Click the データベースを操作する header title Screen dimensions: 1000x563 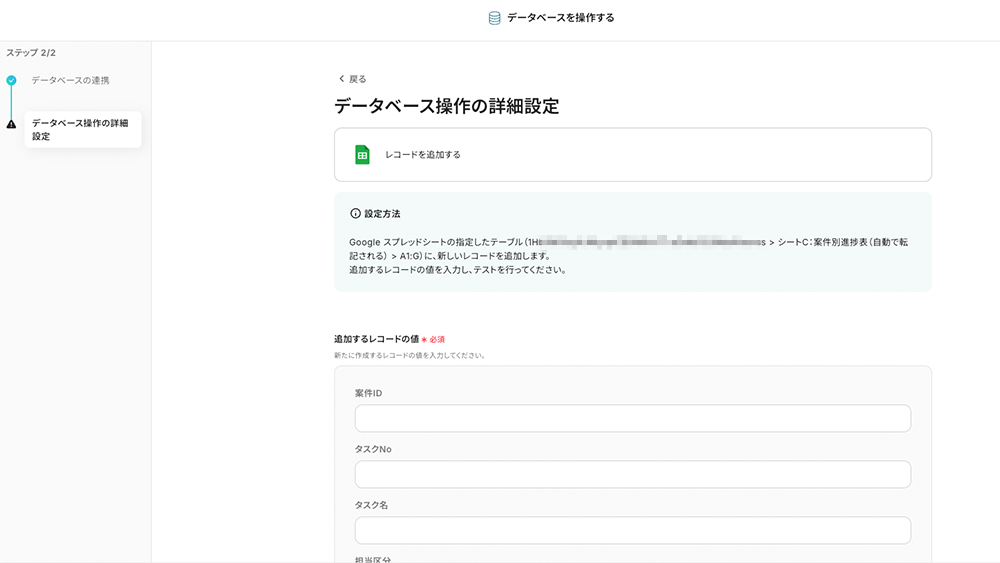560,18
